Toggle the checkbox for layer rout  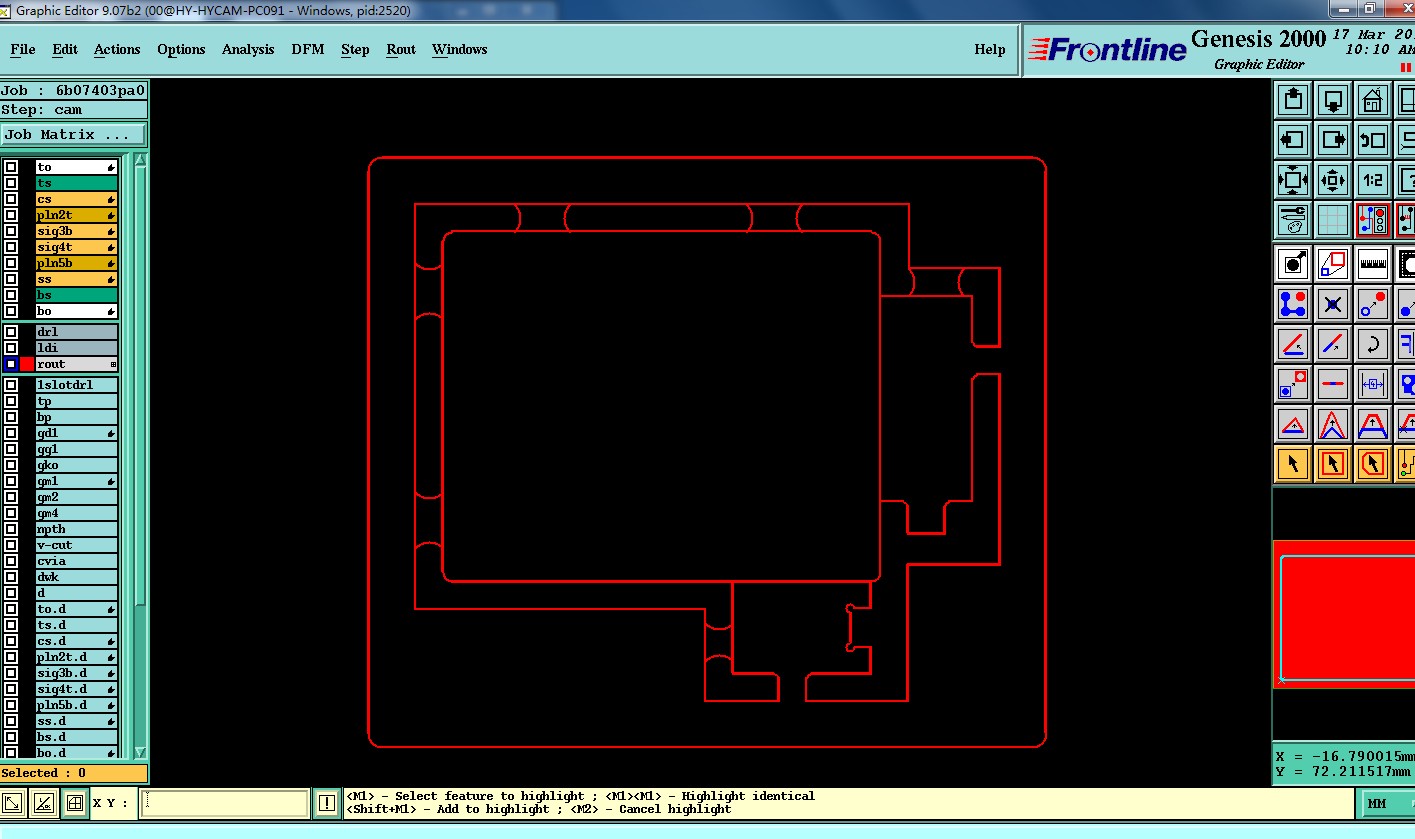[11, 364]
